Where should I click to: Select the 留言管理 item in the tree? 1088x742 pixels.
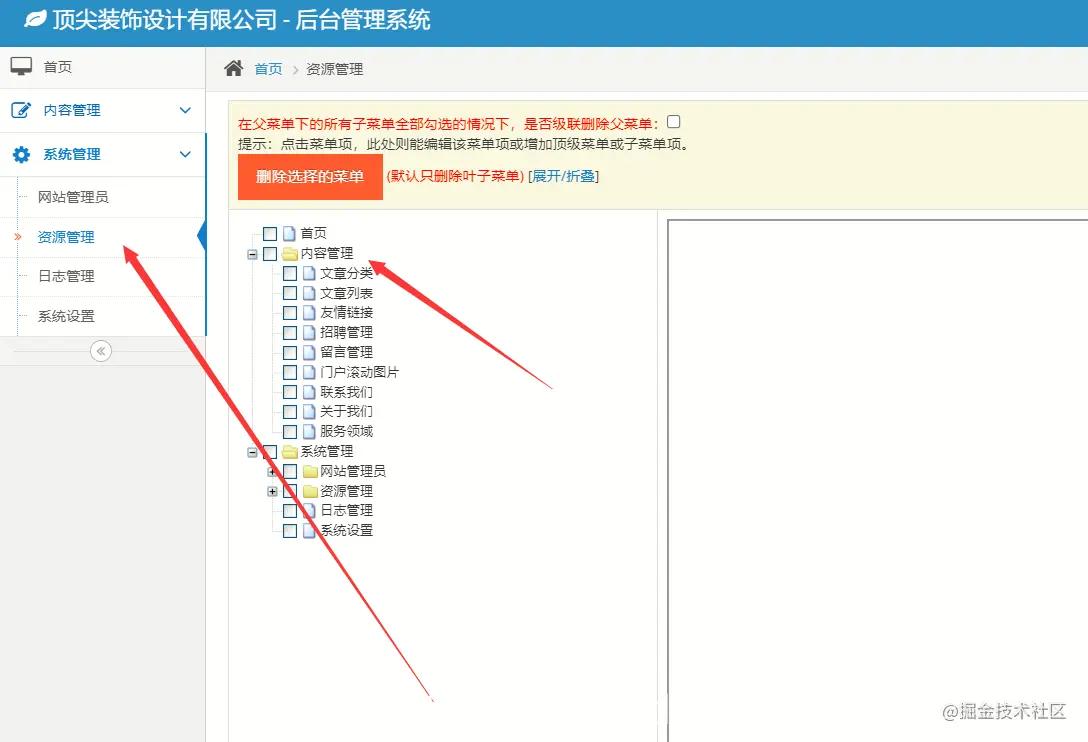[347, 352]
